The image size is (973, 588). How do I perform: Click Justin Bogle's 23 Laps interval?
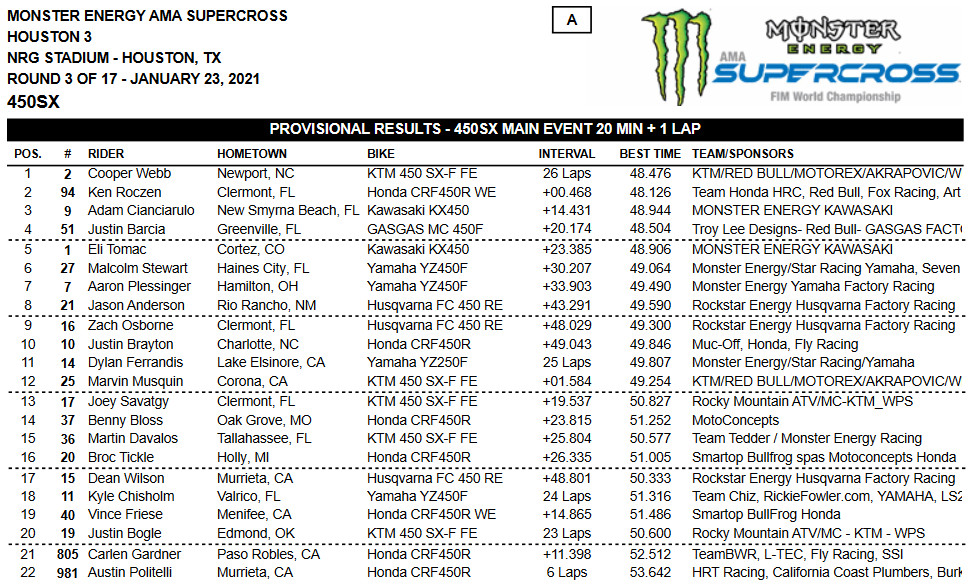567,533
